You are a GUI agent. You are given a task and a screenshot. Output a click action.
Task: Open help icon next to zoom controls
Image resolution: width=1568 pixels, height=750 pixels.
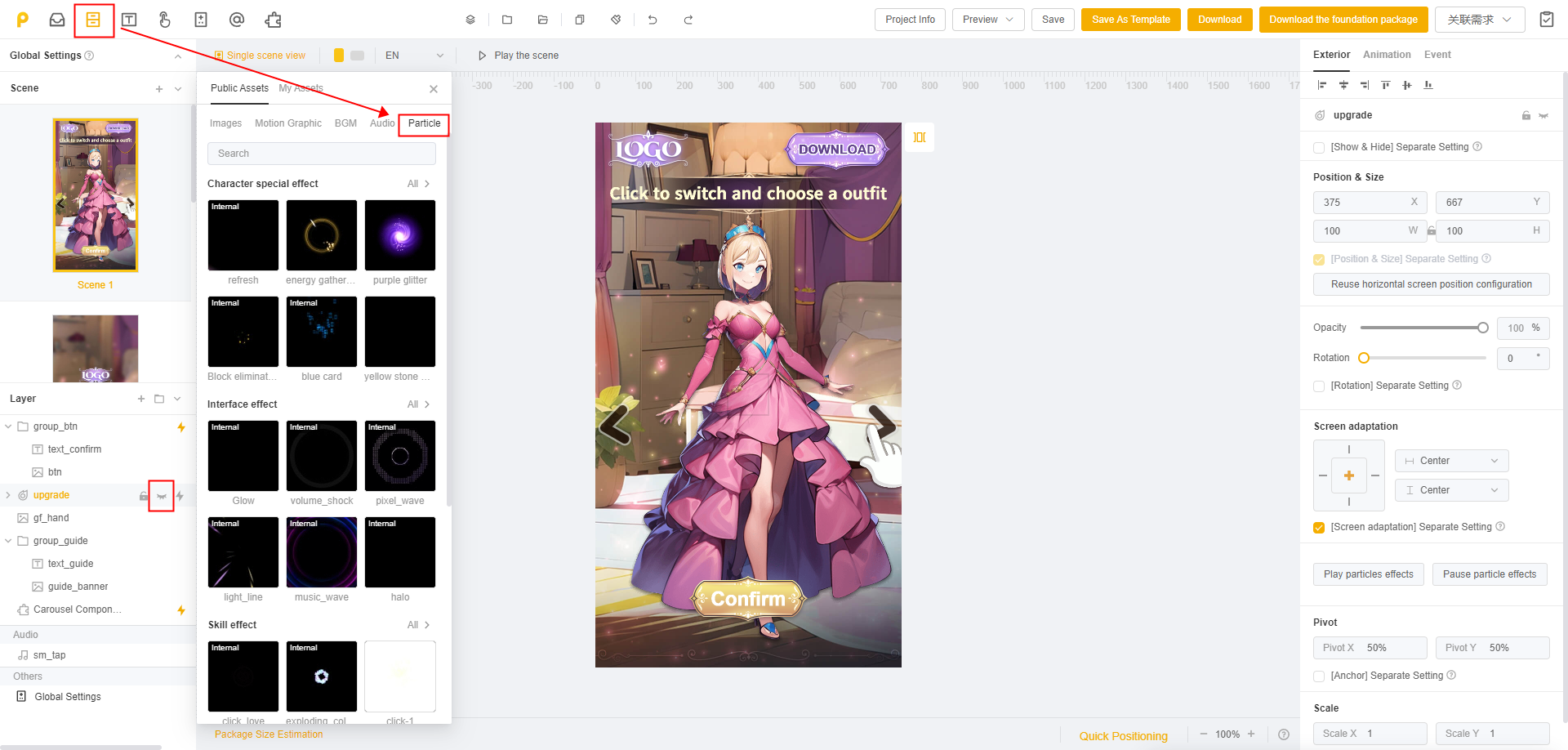1284,734
